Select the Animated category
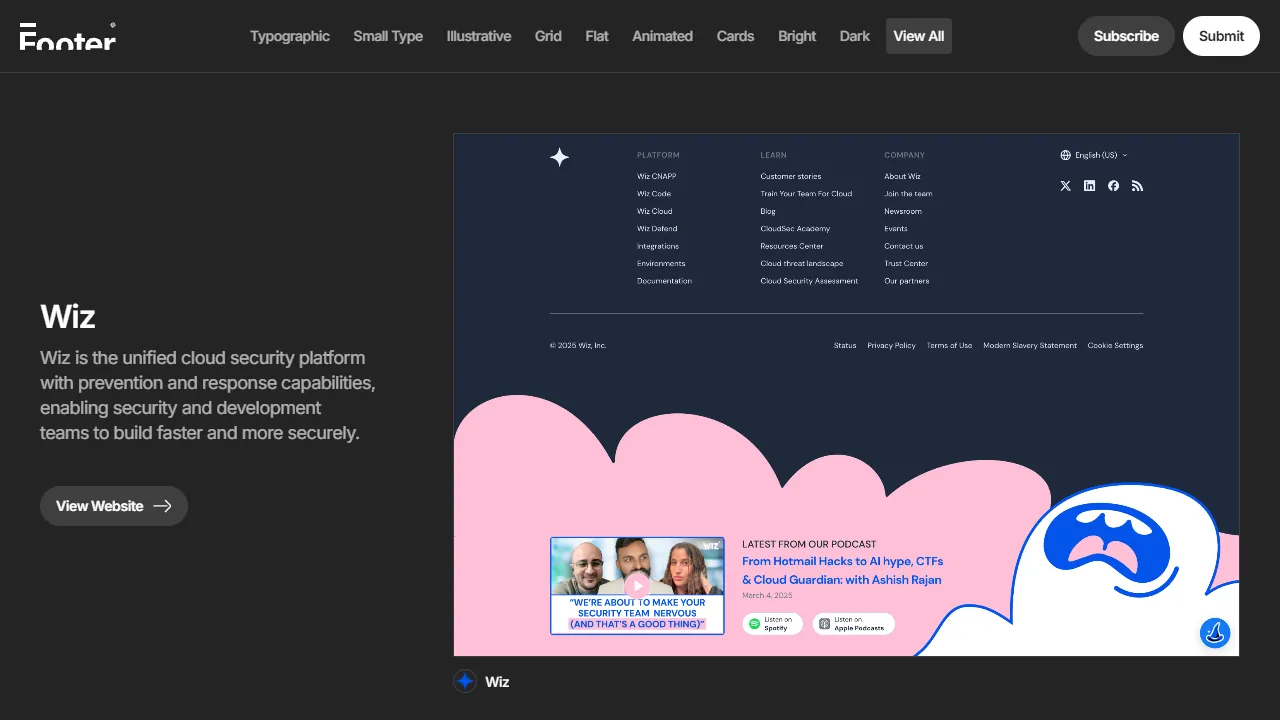Viewport: 1280px width, 720px height. tap(662, 36)
